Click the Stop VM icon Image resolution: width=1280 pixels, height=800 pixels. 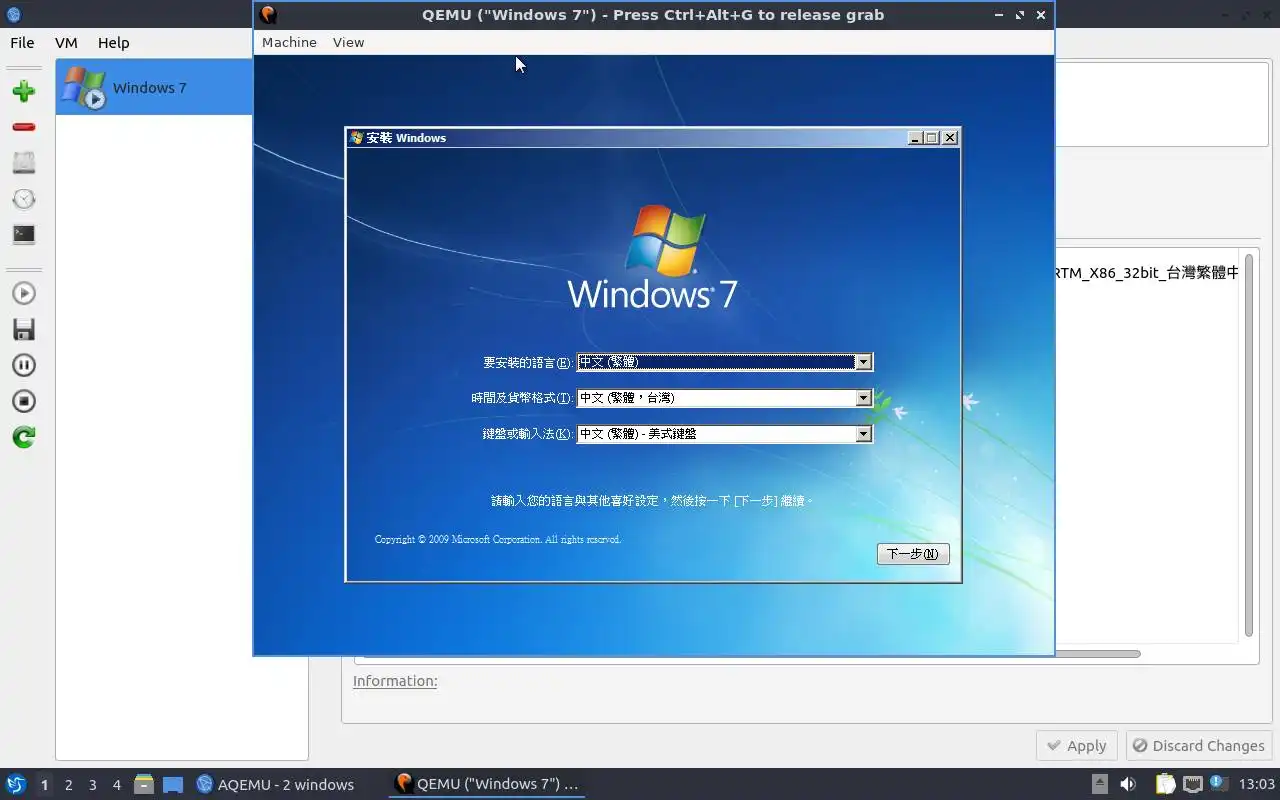(x=24, y=401)
